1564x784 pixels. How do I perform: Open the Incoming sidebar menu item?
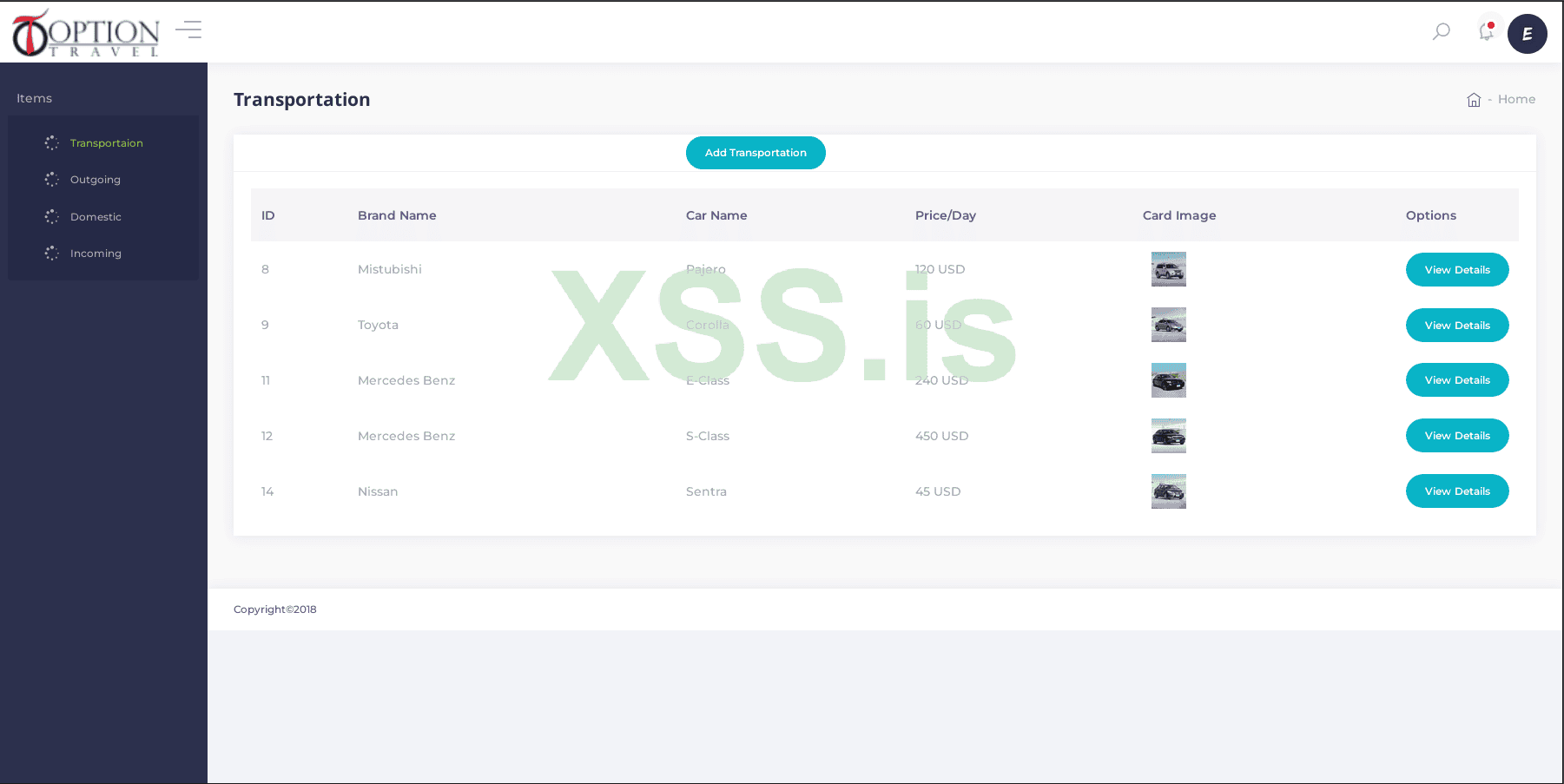point(96,254)
